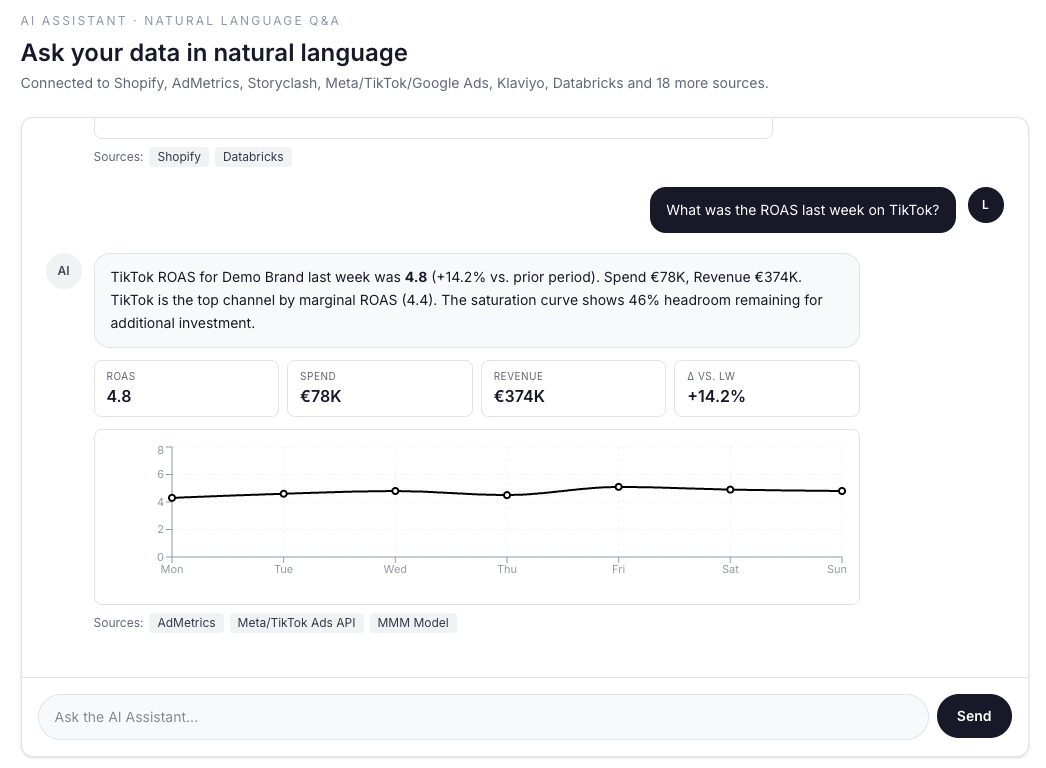The image size is (1046, 768).
Task: Focus the Ask the AI Assistant input
Action: (483, 717)
